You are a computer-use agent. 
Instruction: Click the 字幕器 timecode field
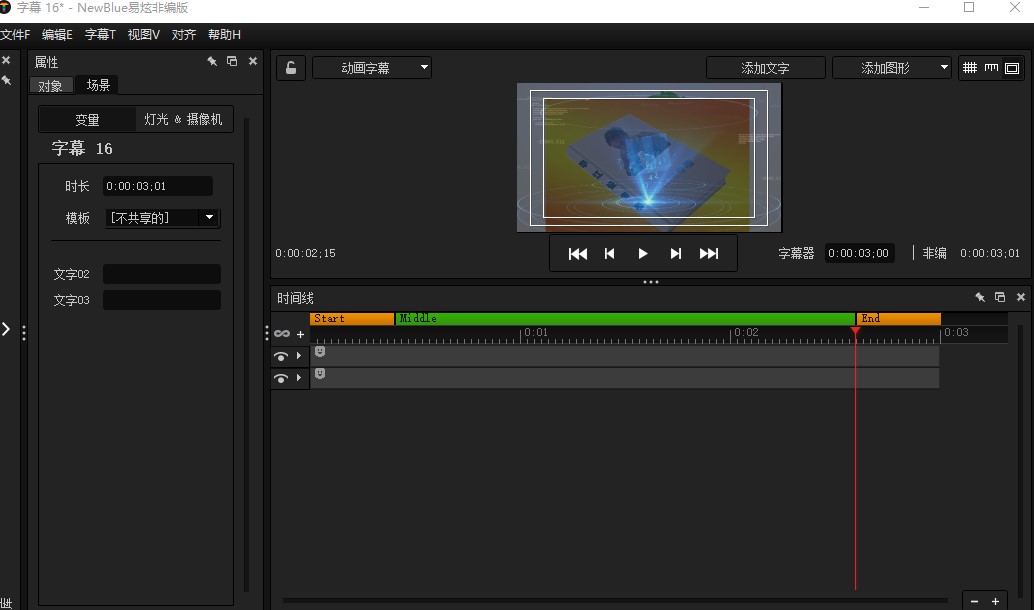pos(859,253)
